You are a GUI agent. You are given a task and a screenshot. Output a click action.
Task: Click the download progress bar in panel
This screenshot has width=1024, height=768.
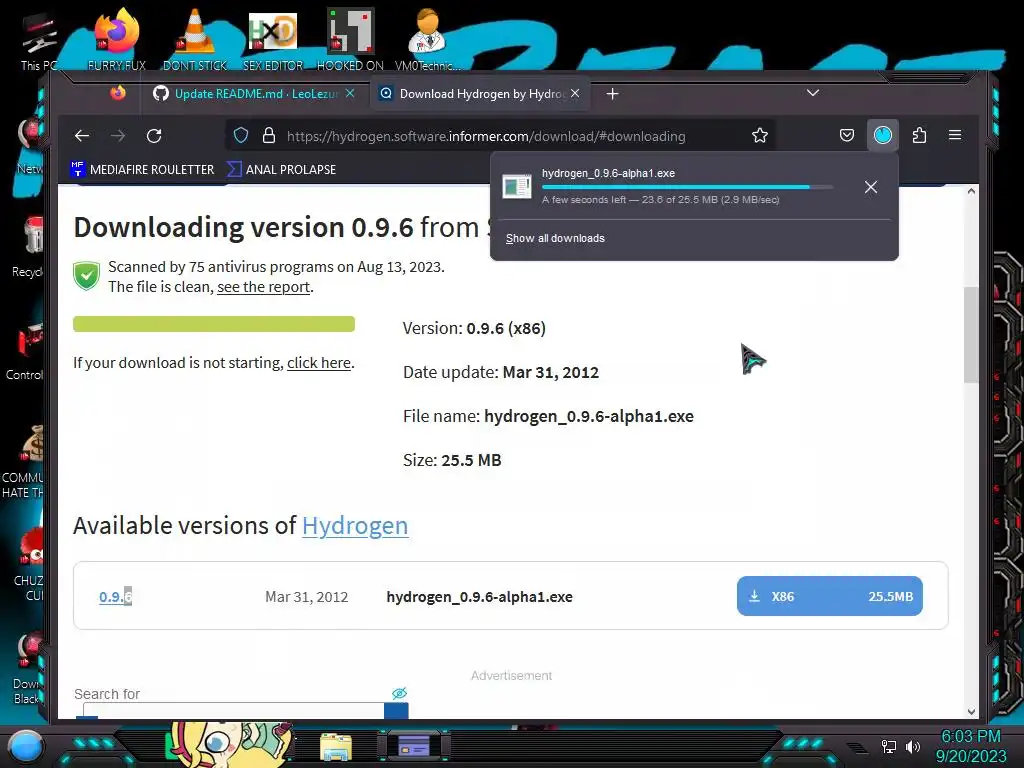click(687, 187)
